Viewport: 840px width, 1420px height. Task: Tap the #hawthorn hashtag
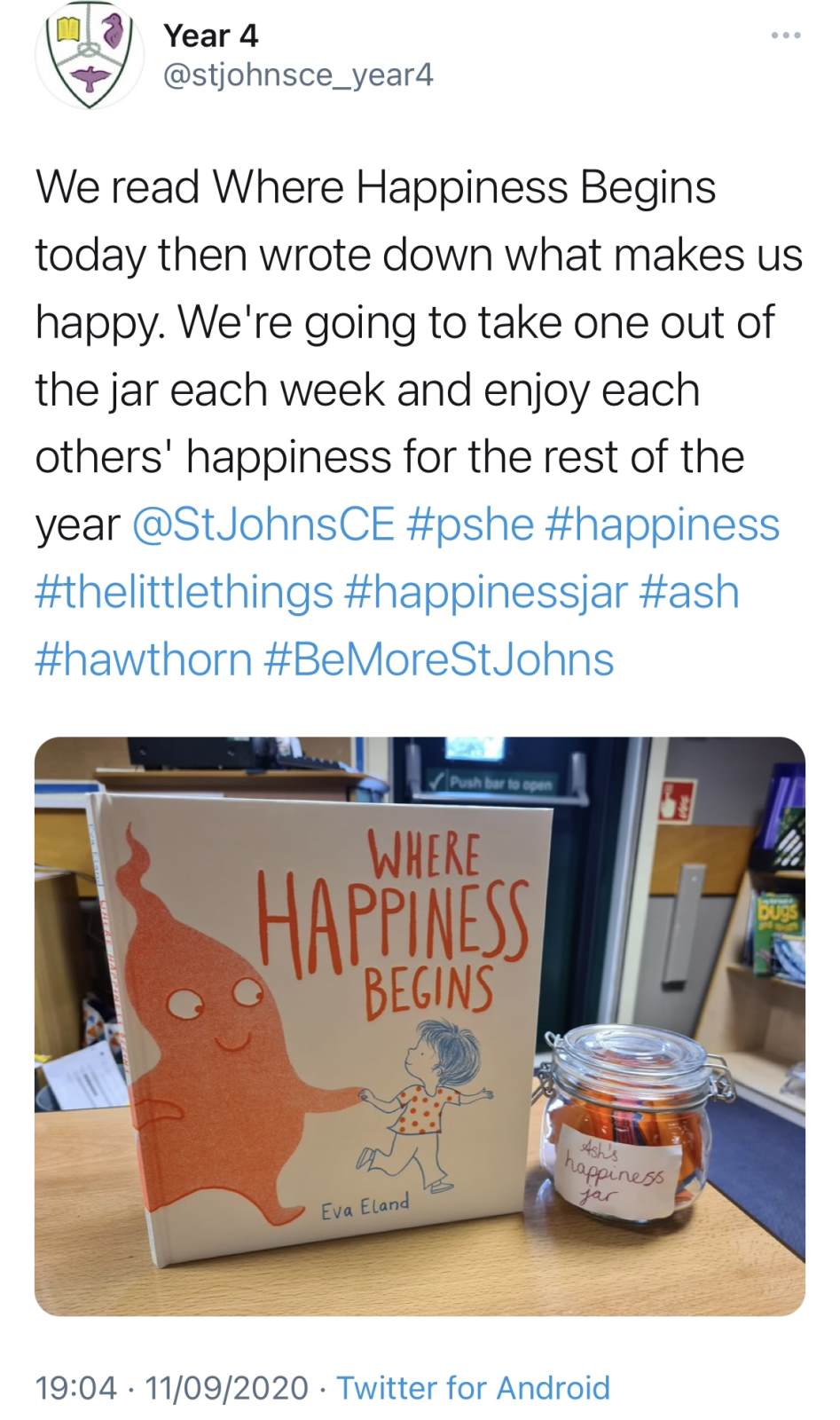coord(144,659)
